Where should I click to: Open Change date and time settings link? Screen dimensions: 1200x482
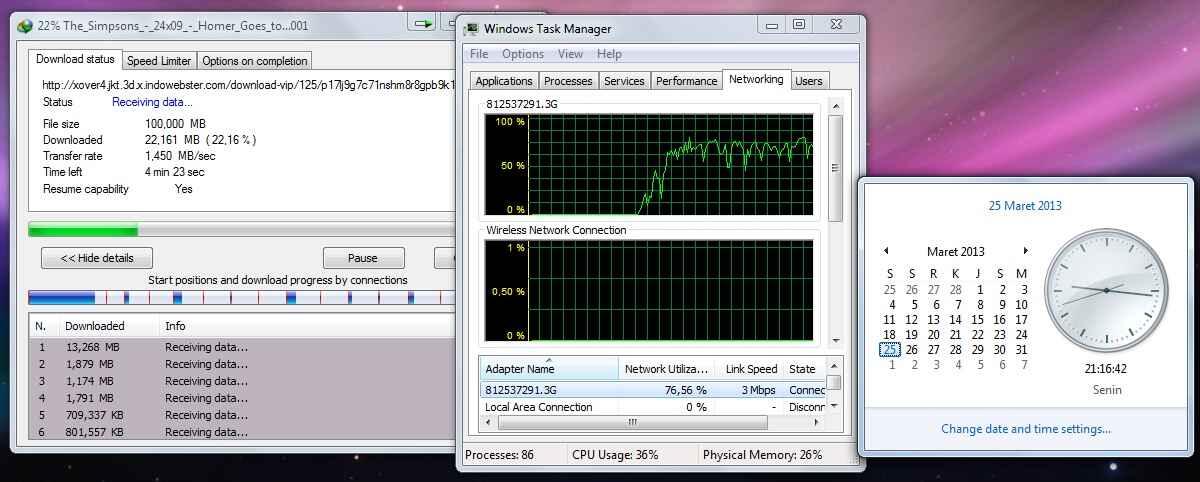coord(1026,429)
